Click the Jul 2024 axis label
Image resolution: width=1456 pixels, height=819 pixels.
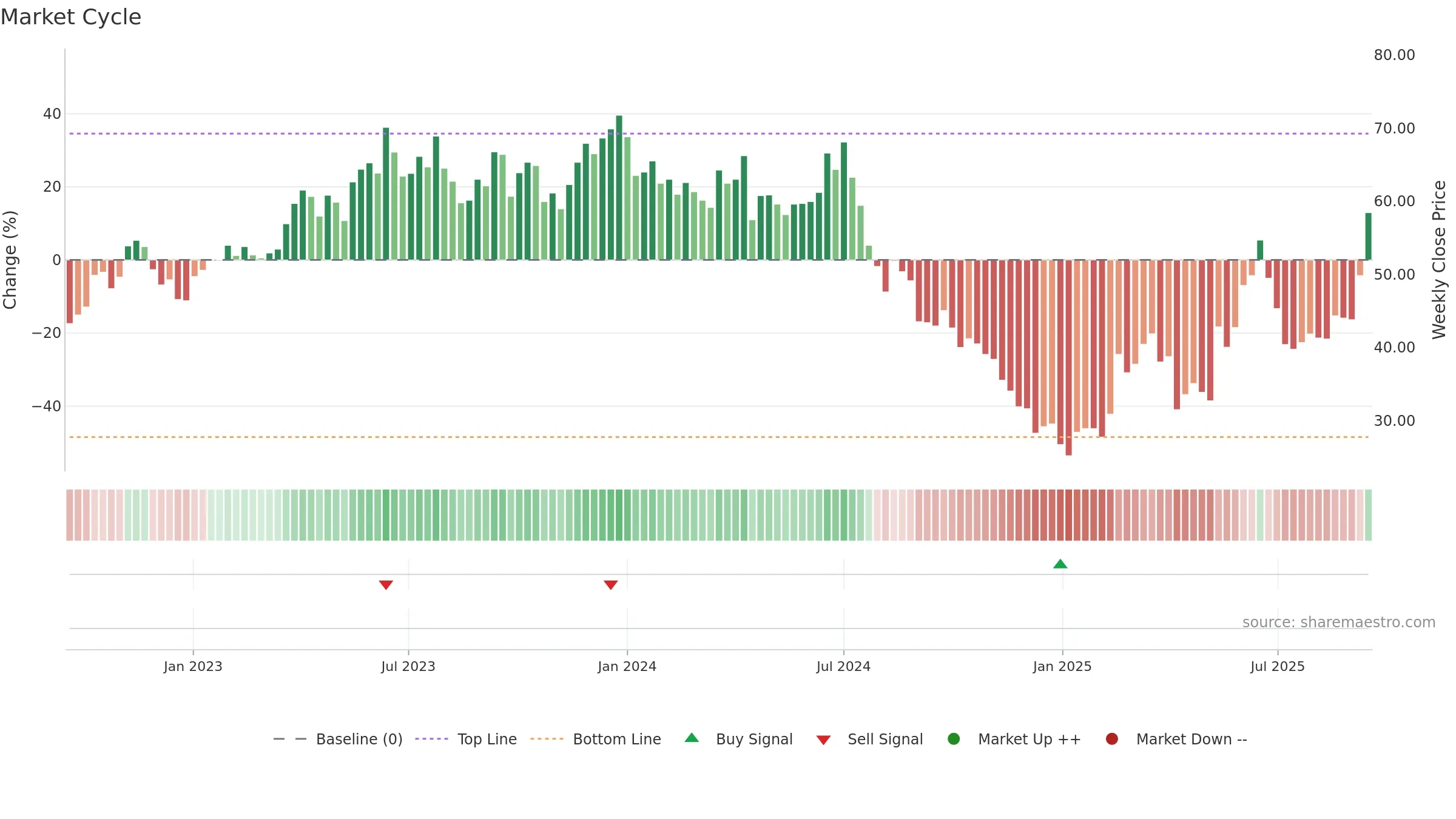coord(843,666)
